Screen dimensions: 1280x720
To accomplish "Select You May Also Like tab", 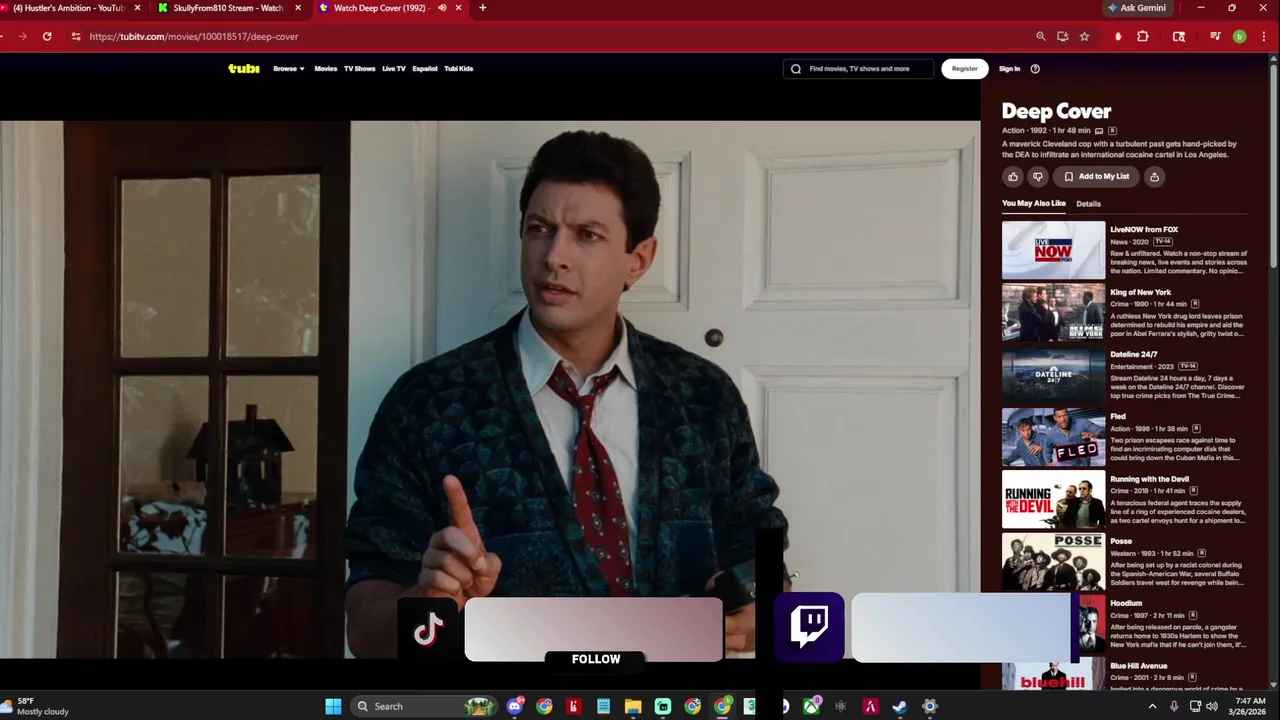I will (x=1034, y=203).
